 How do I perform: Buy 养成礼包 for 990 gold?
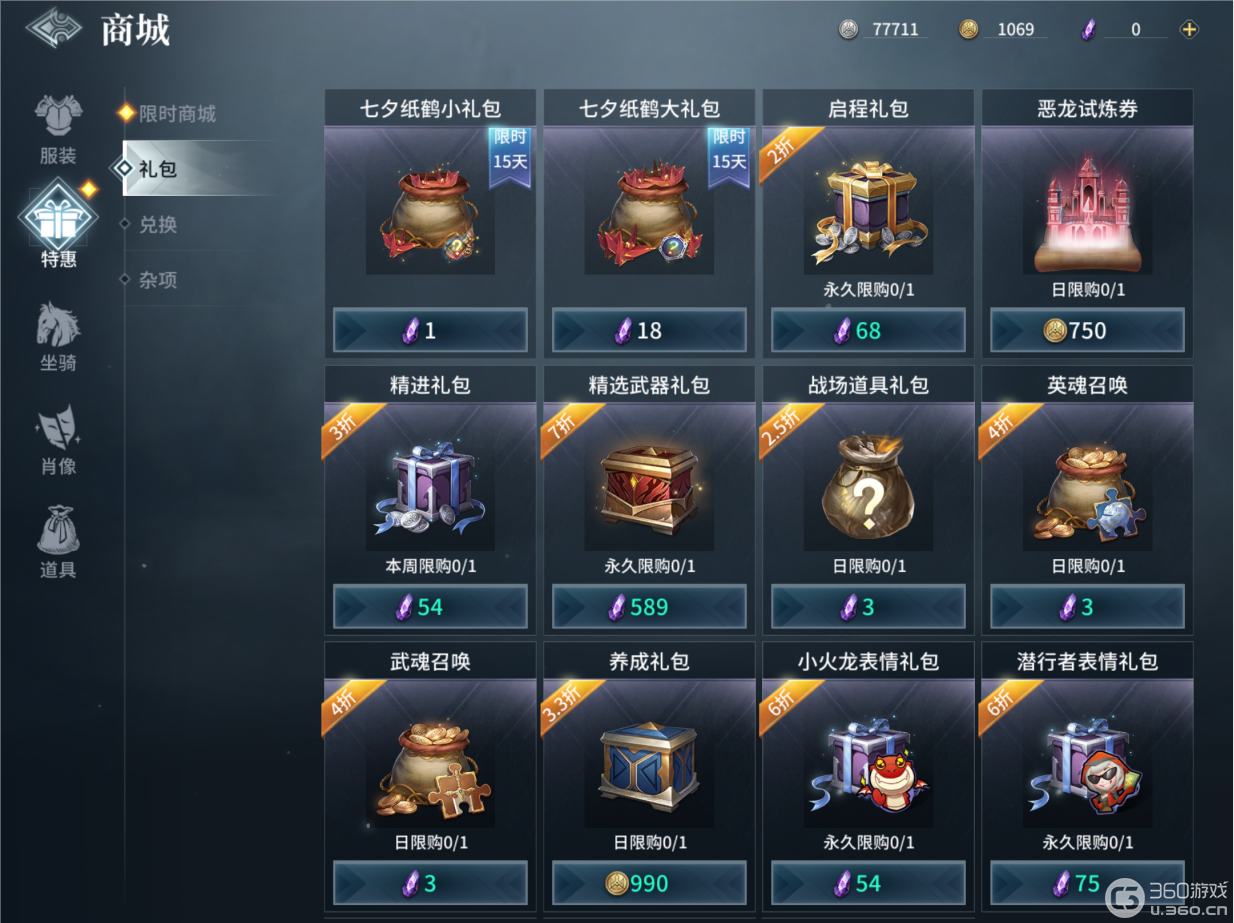coord(649,883)
